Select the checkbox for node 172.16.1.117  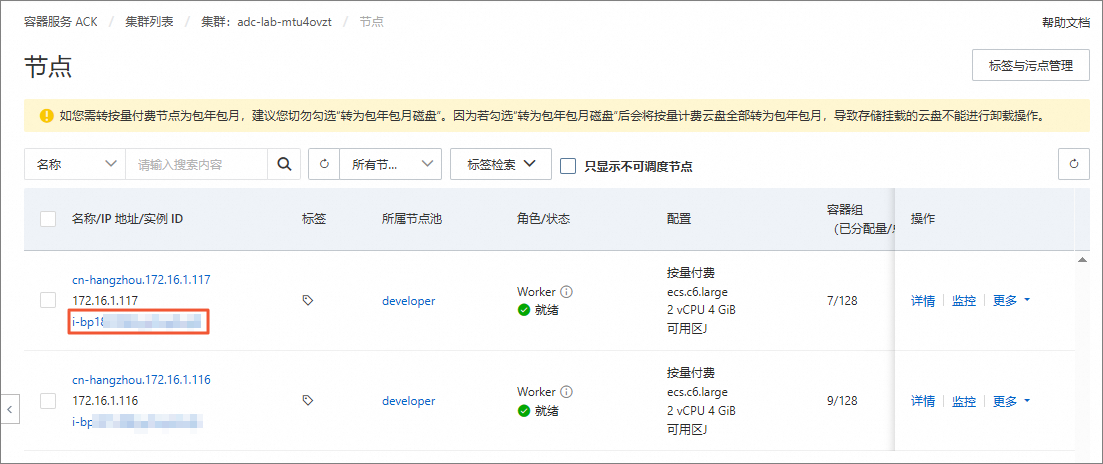[48, 300]
